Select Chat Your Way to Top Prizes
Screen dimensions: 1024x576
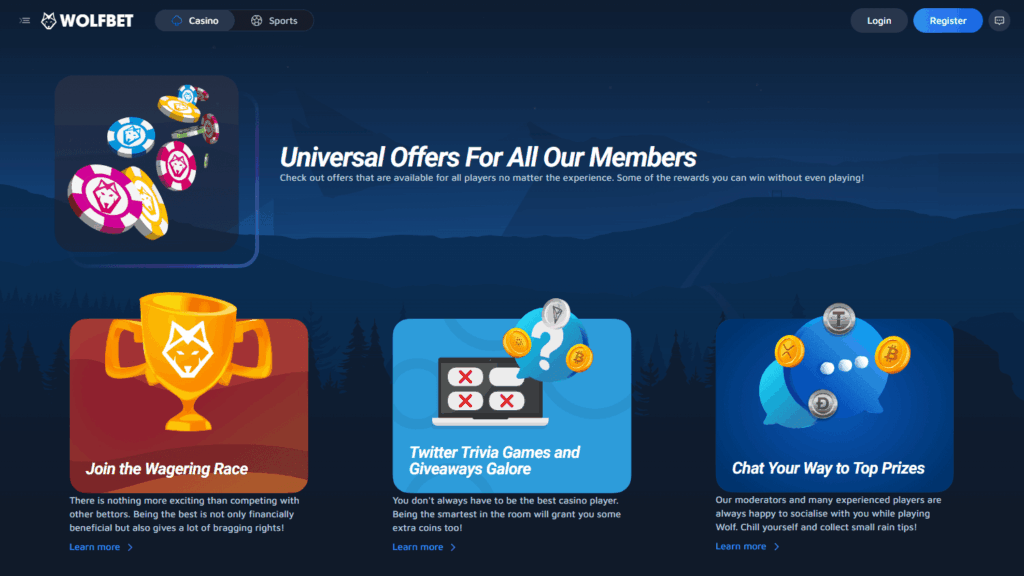tap(828, 468)
